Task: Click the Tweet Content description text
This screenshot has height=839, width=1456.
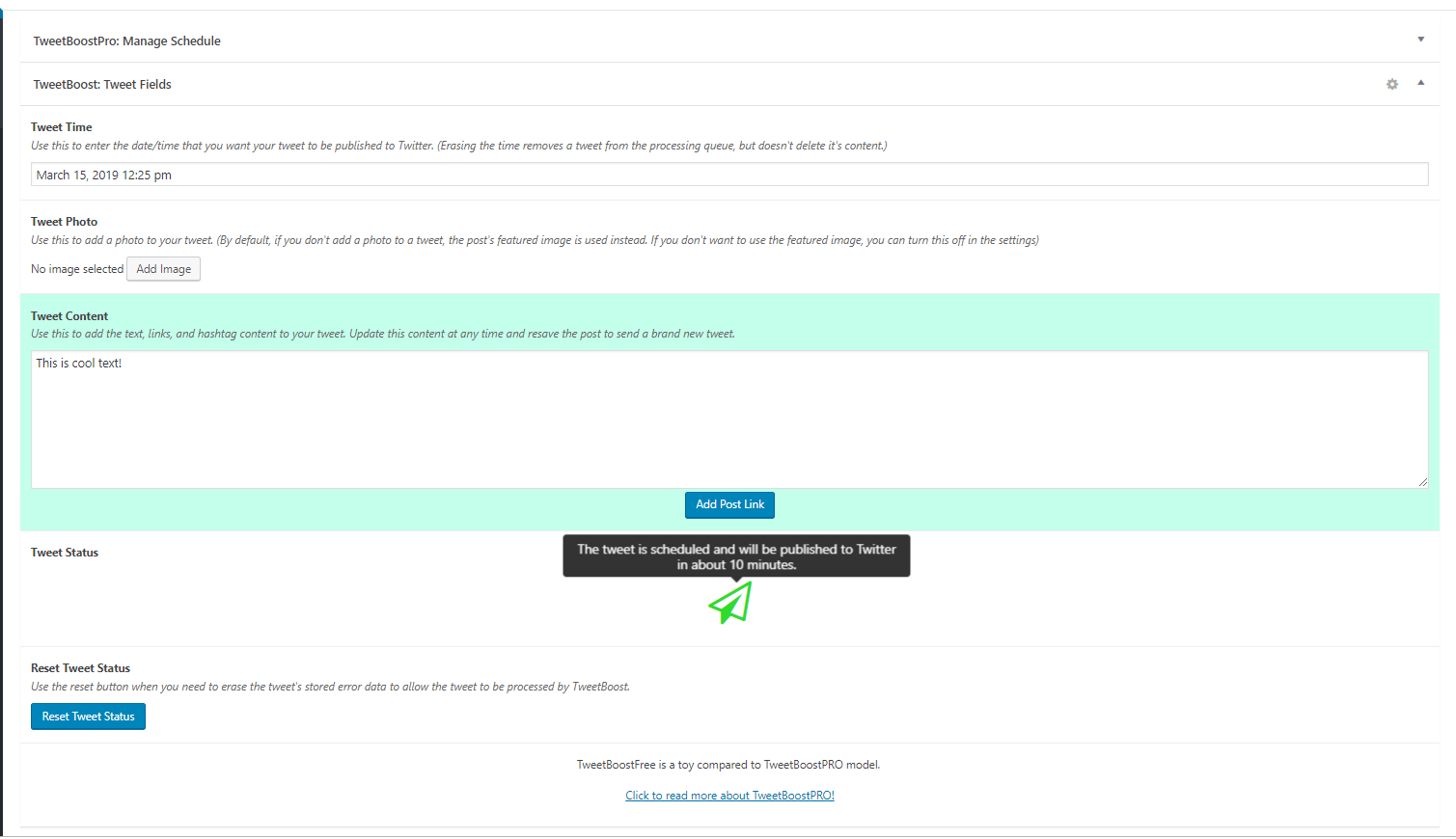Action: 383,334
